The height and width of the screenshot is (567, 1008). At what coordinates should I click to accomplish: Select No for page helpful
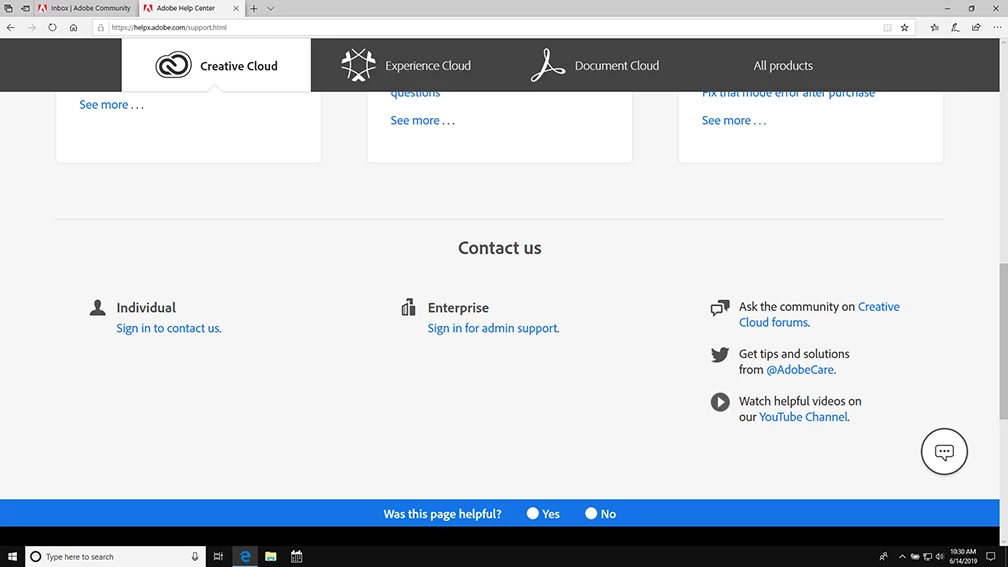591,513
